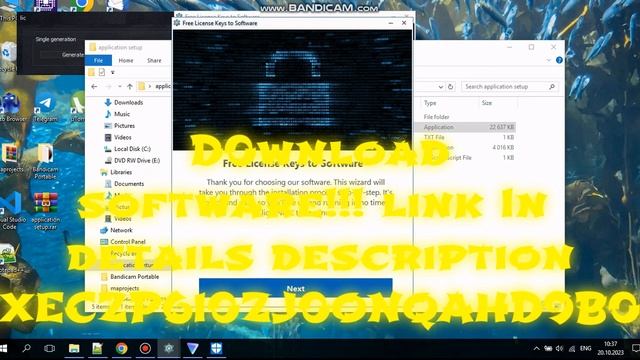Go up one folder level in Explorer

click(129, 87)
